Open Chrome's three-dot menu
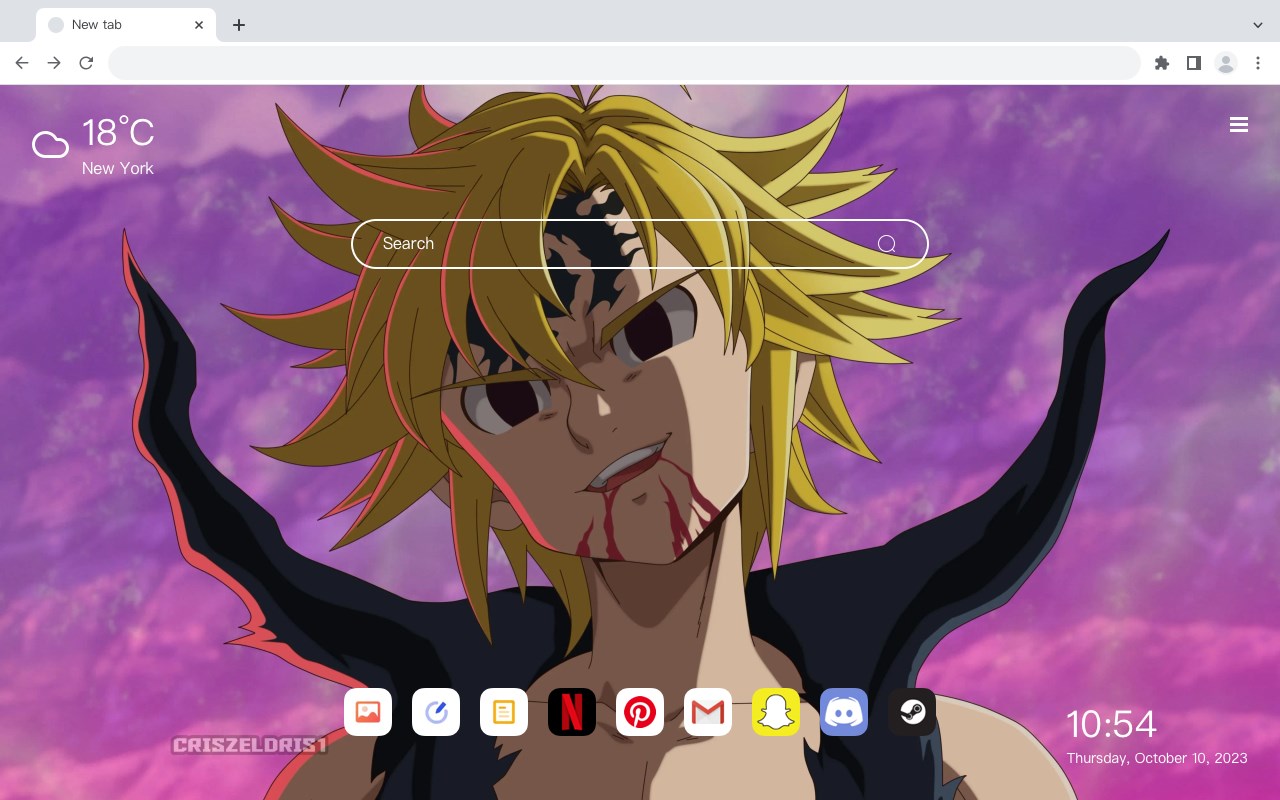Screen dimensions: 1280x800 pyautogui.click(x=1258, y=63)
